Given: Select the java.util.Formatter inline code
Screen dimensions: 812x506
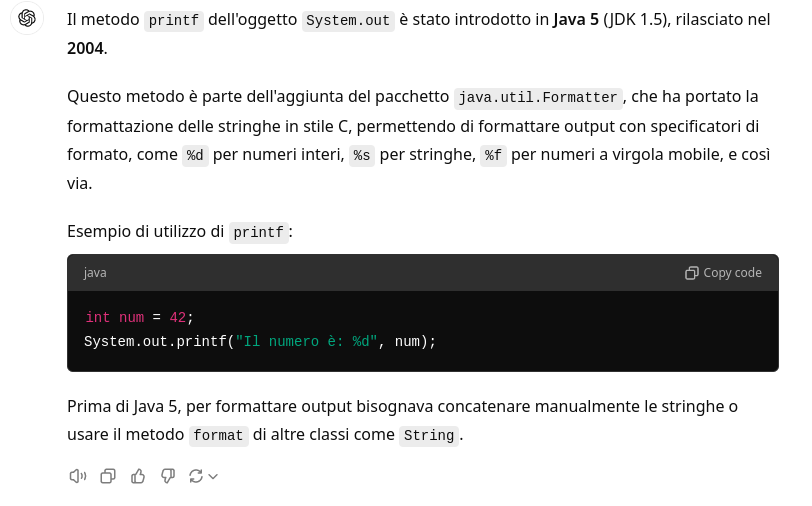Looking at the screenshot, I should tap(538, 98).
